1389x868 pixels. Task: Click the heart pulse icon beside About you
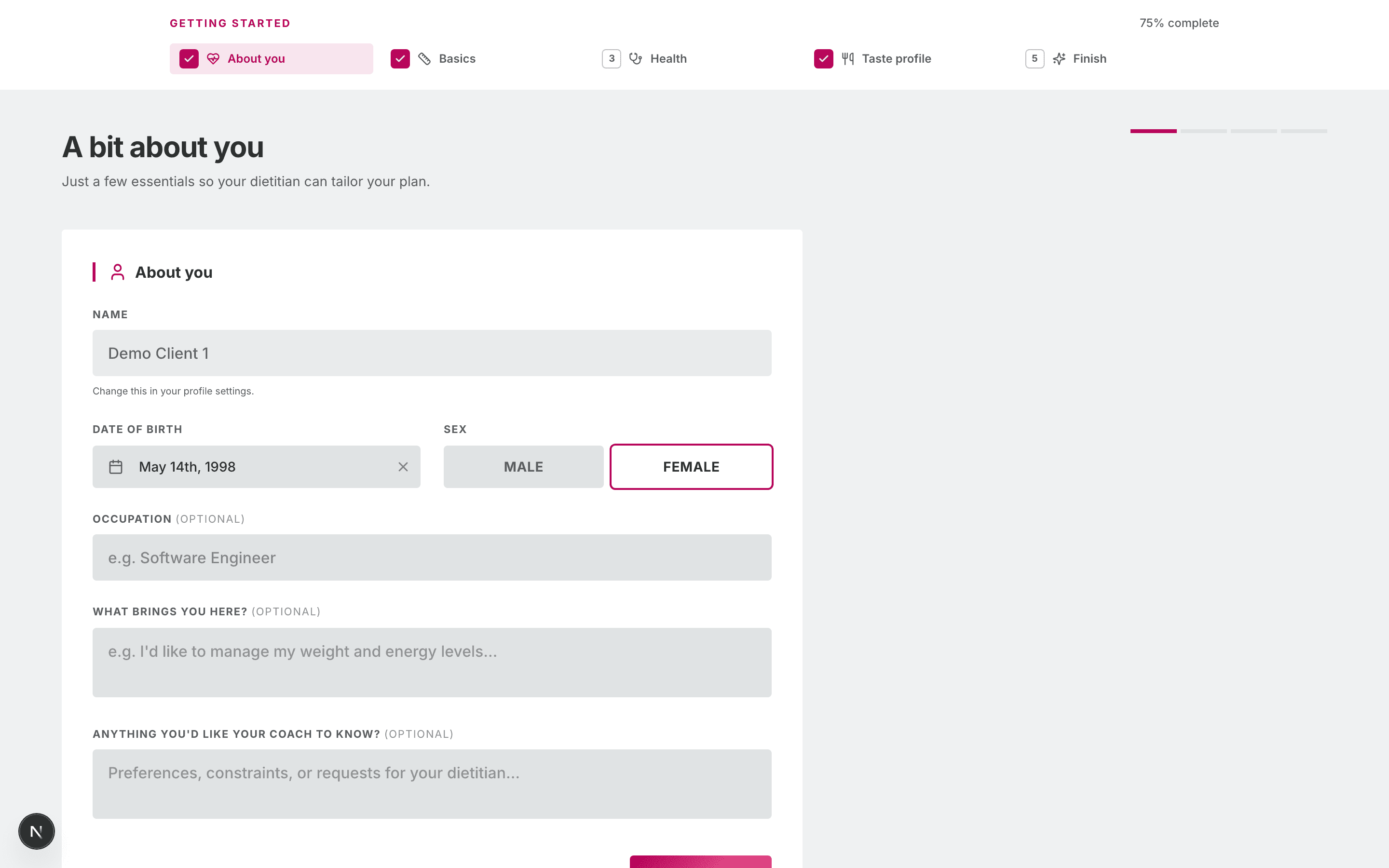click(213, 58)
